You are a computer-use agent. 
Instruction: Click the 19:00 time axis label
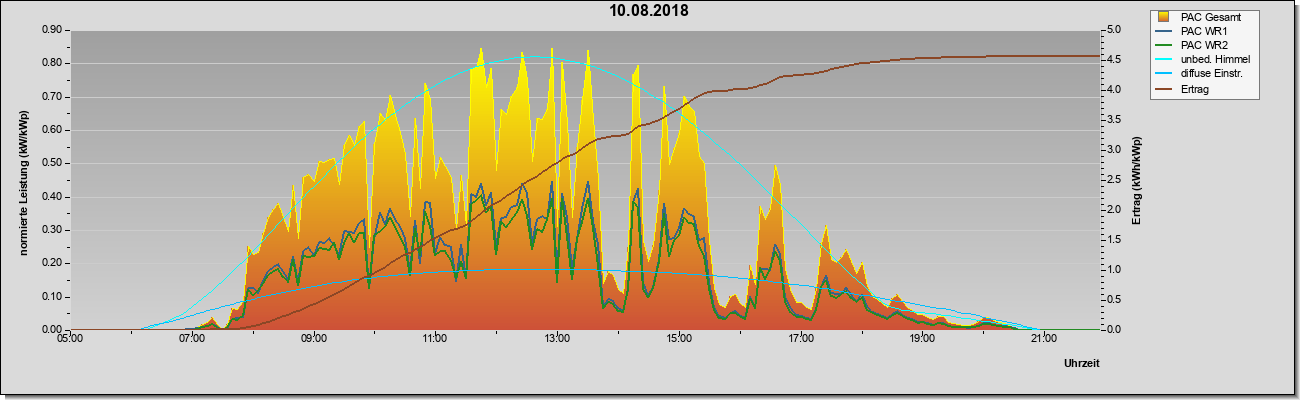[x=922, y=339]
